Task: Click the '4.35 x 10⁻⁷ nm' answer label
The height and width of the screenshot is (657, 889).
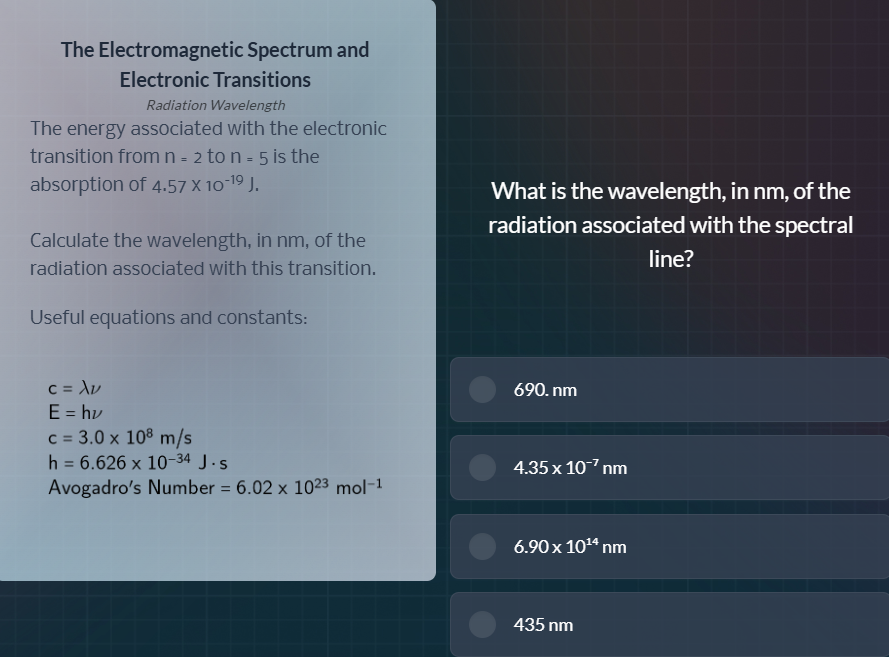Action: click(x=570, y=467)
